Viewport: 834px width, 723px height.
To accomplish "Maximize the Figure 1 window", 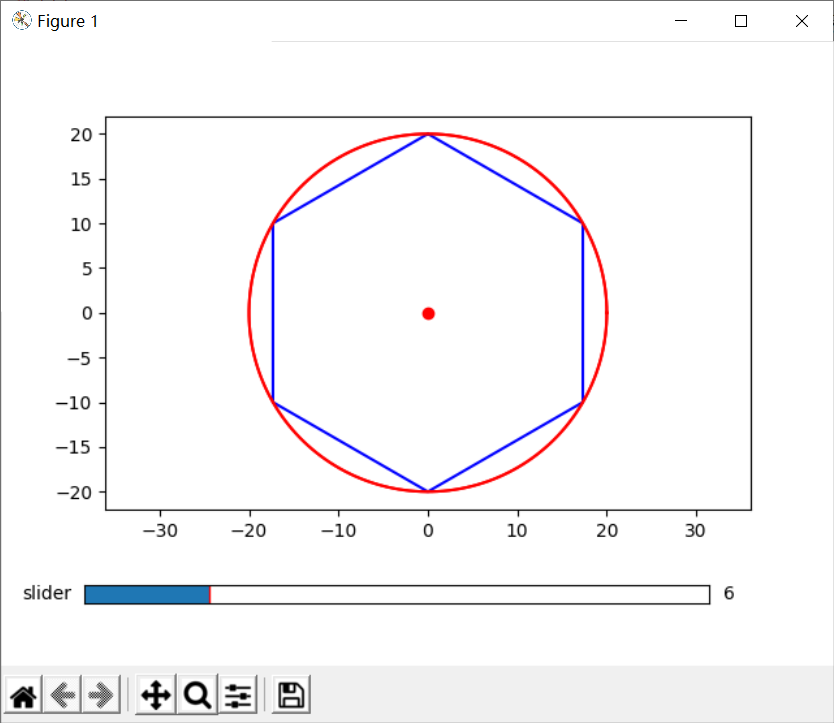I will 741,21.
